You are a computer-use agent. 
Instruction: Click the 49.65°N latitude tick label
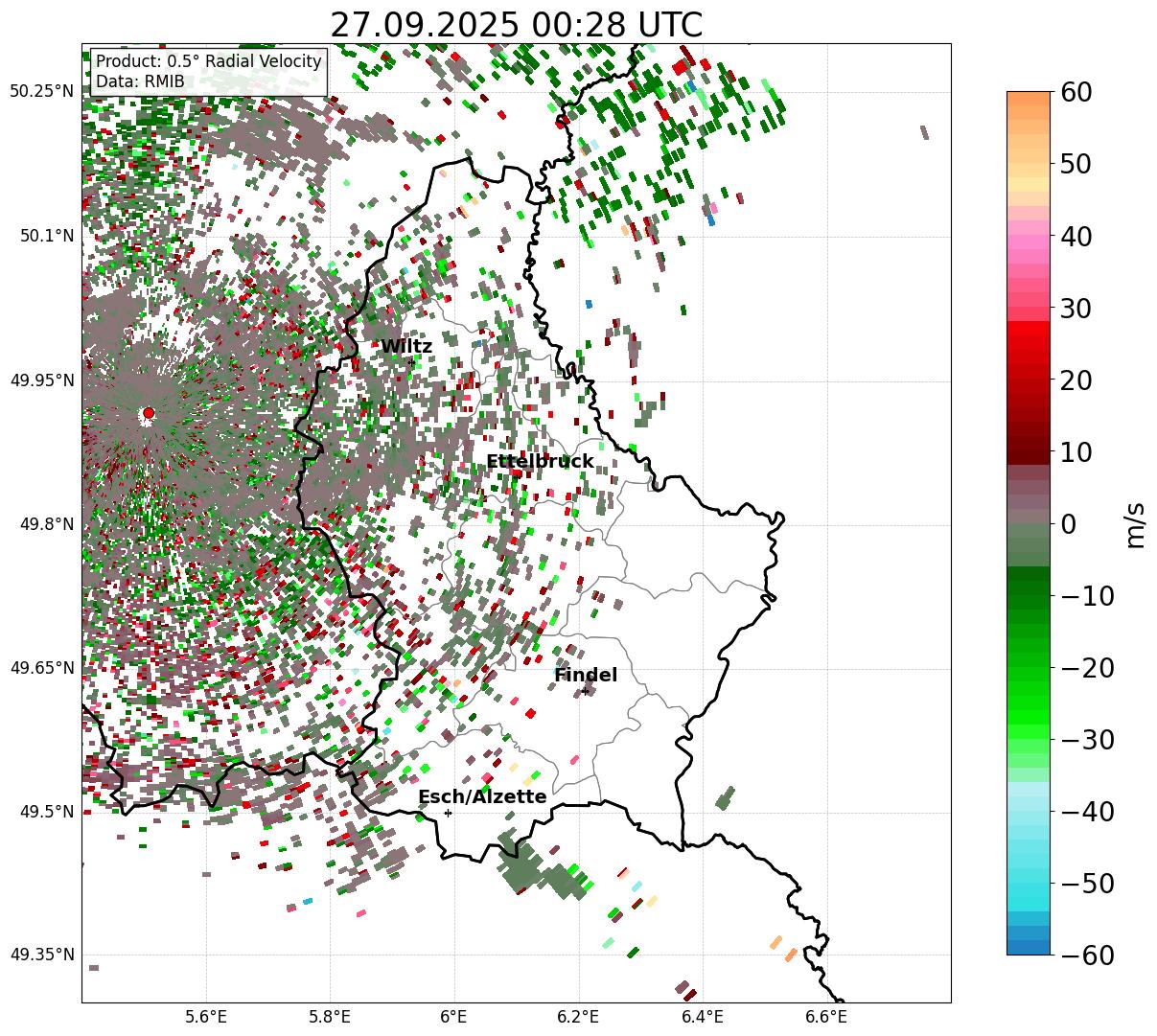pyautogui.click(x=41, y=668)
